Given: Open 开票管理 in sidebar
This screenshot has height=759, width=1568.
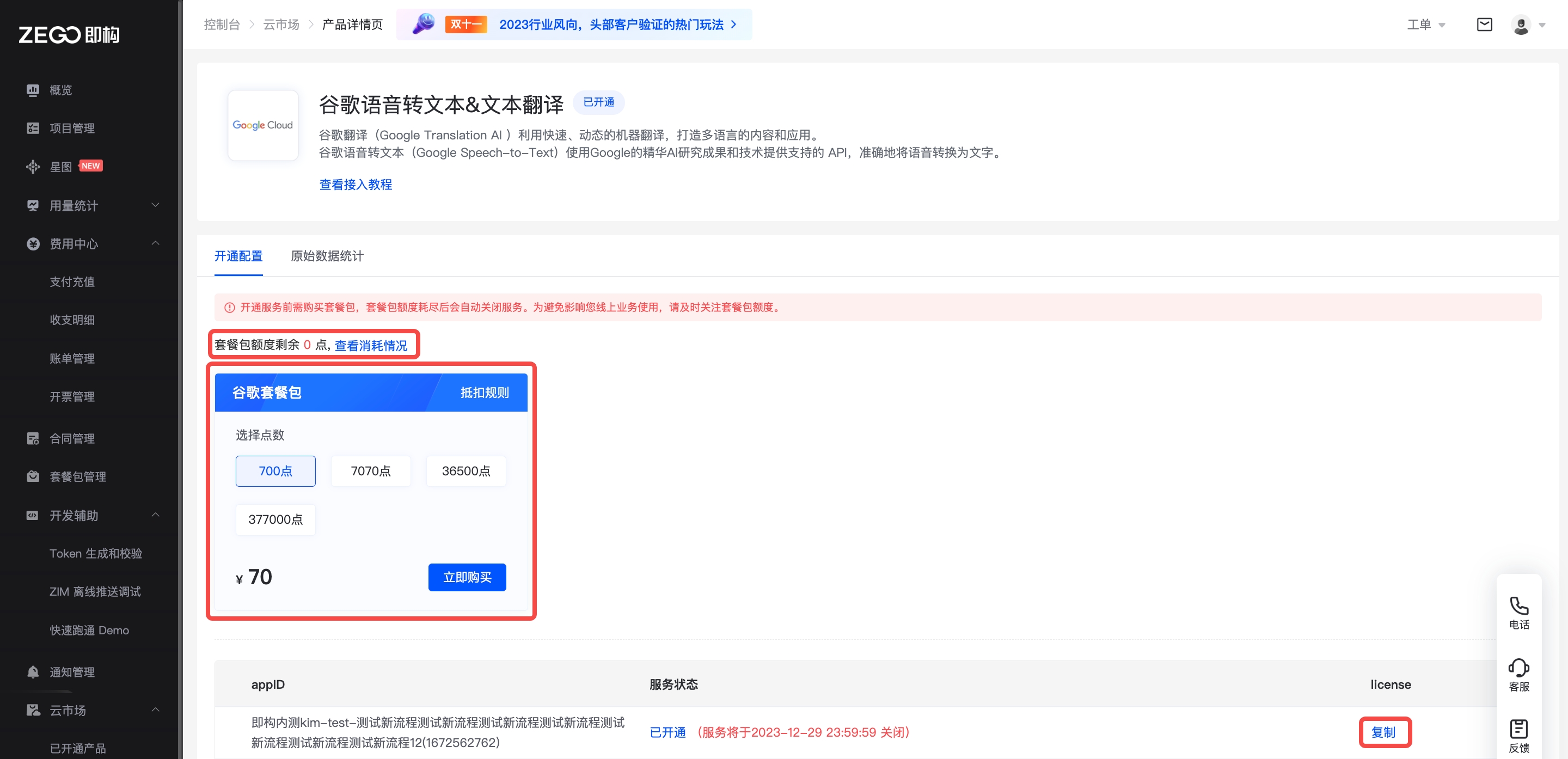Looking at the screenshot, I should (72, 397).
